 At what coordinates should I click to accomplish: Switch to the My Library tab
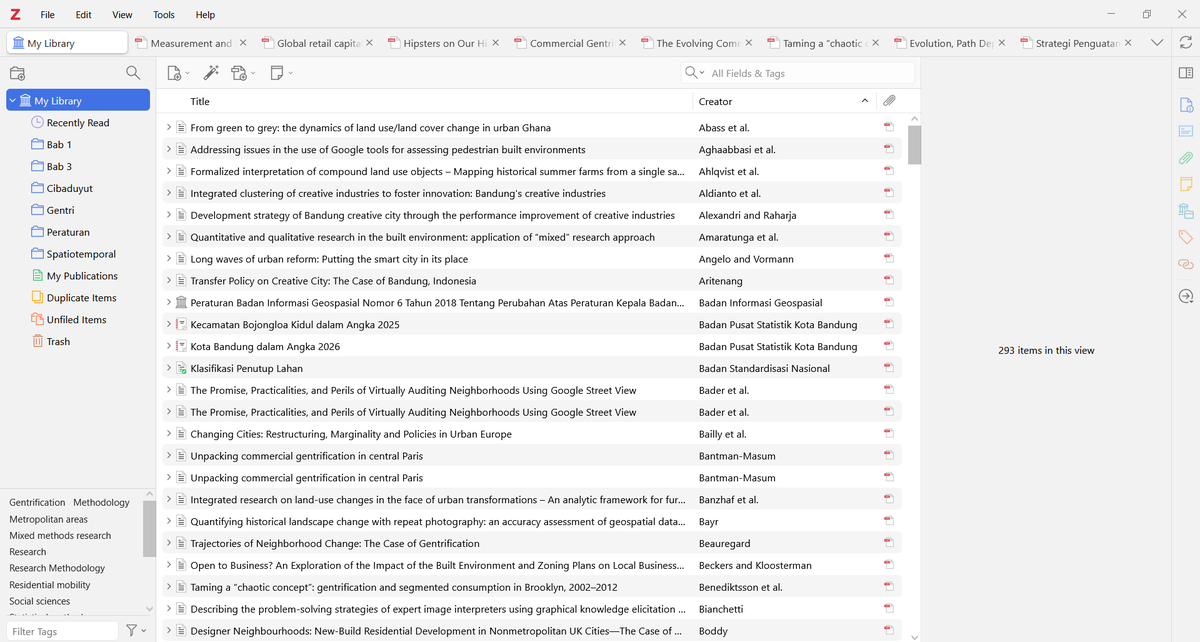pyautogui.click(x=68, y=43)
